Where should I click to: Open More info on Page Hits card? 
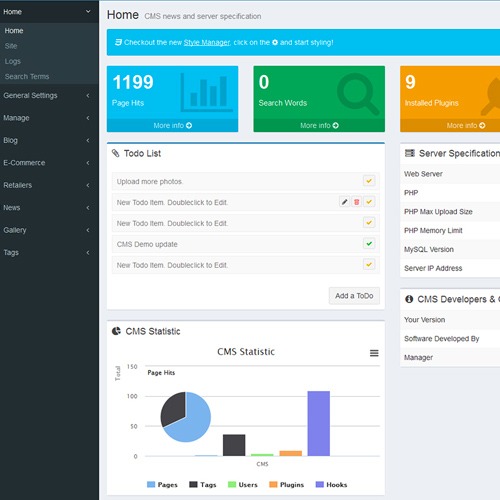pos(172,125)
